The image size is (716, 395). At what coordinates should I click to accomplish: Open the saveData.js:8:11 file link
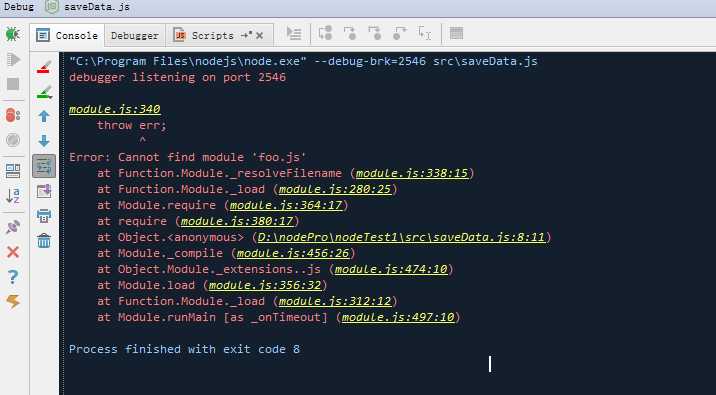401,237
